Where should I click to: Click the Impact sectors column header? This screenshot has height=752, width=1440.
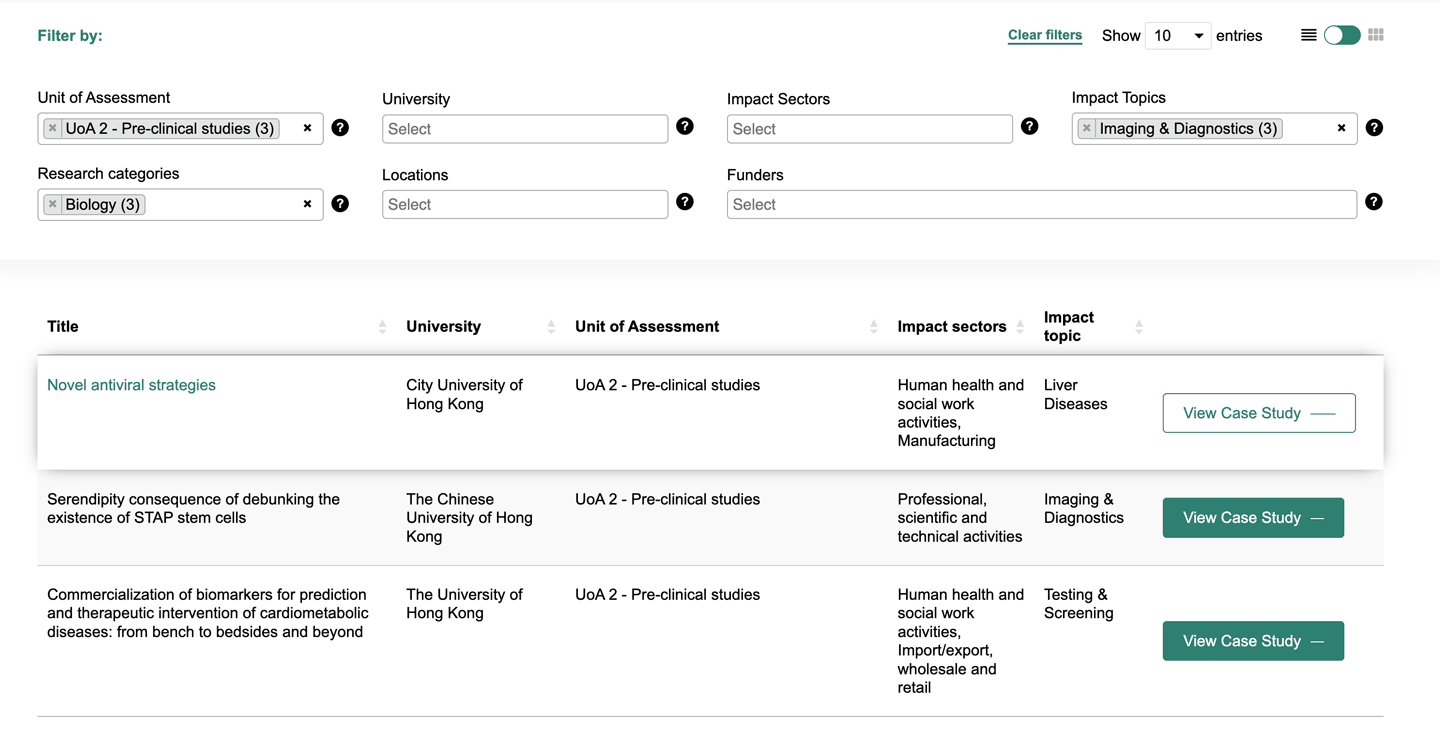pyautogui.click(x=952, y=327)
